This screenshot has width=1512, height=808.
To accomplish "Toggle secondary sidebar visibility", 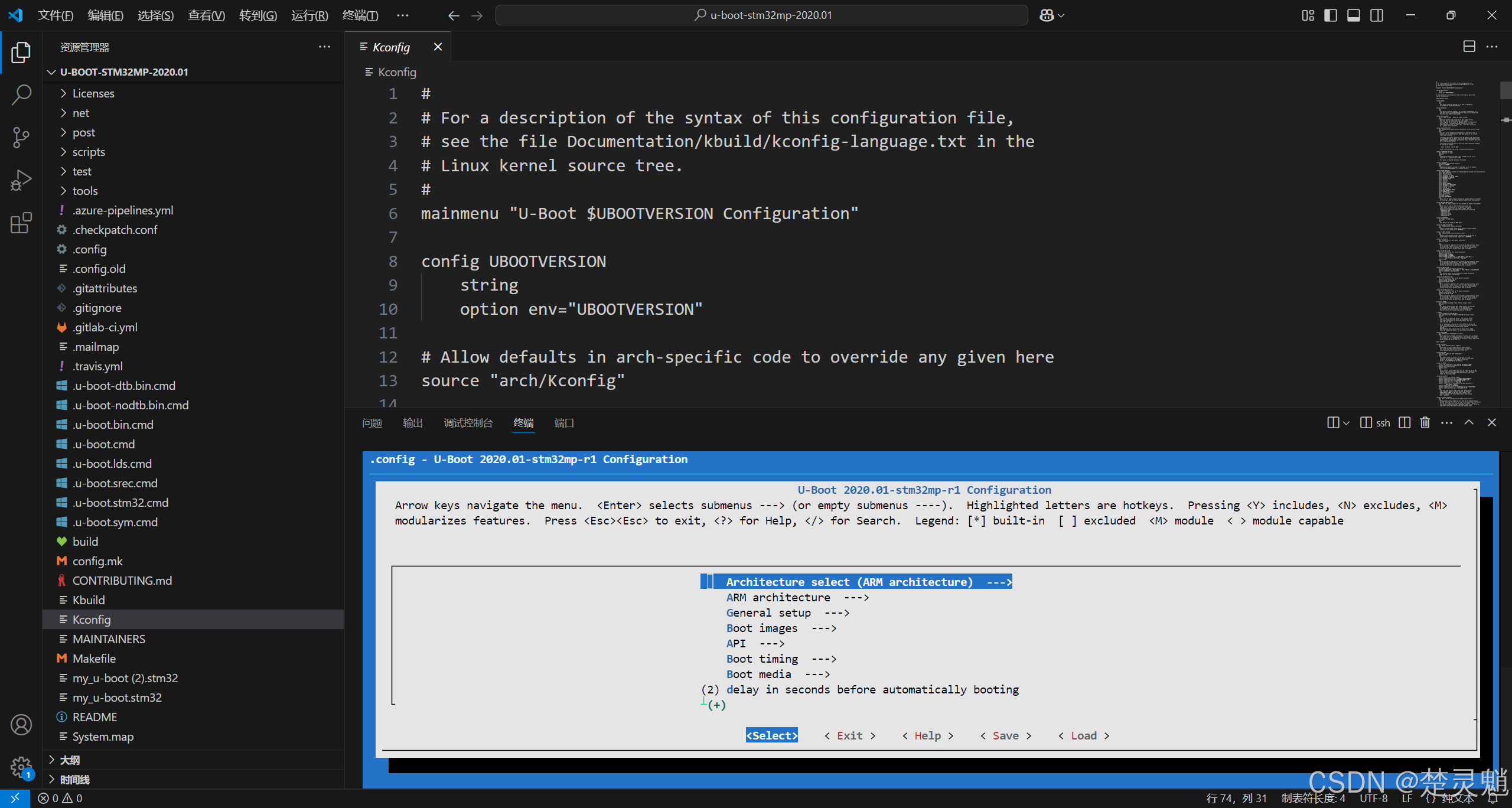I will (x=1377, y=15).
